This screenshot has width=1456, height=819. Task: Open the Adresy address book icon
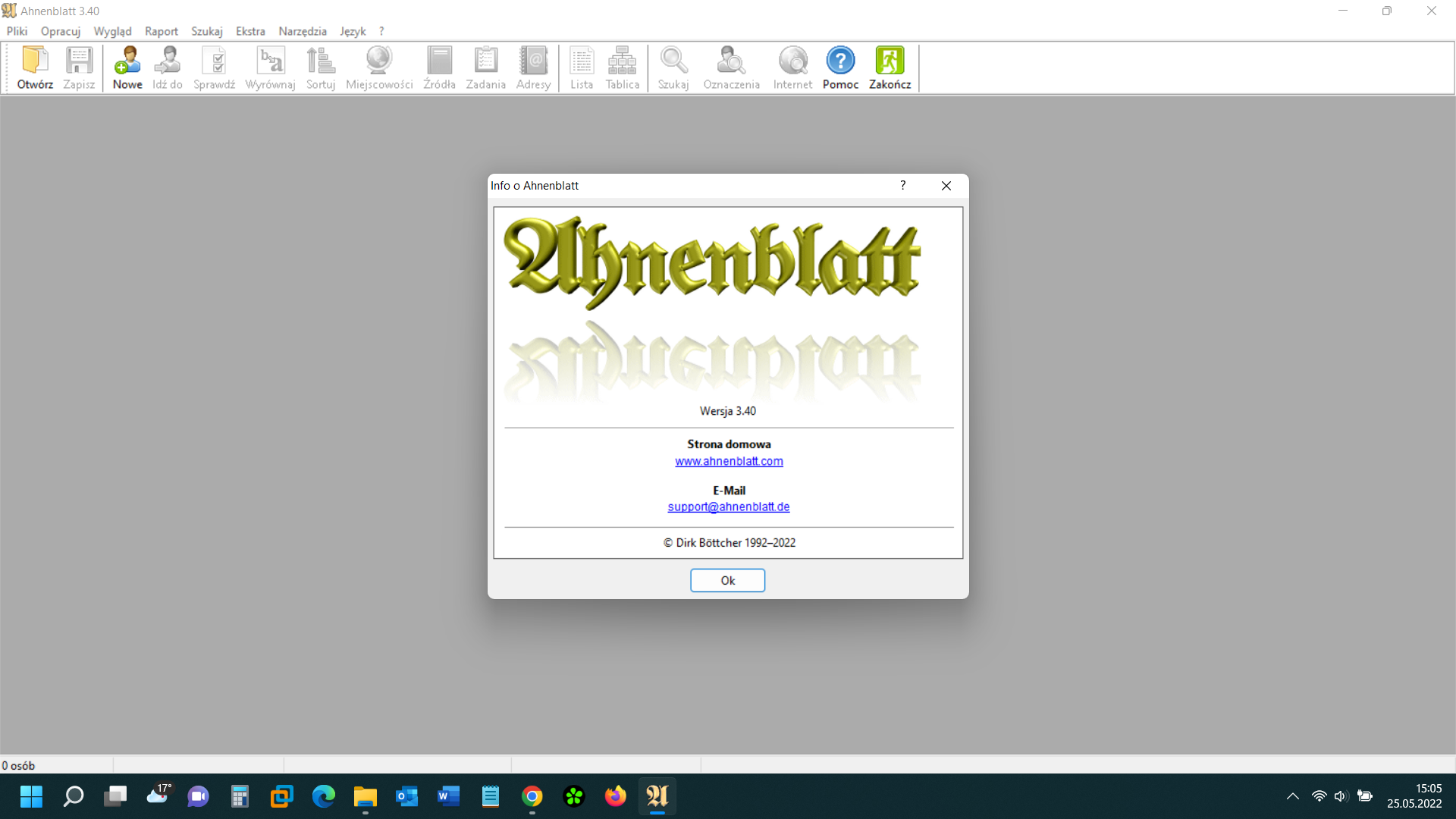[x=534, y=61]
